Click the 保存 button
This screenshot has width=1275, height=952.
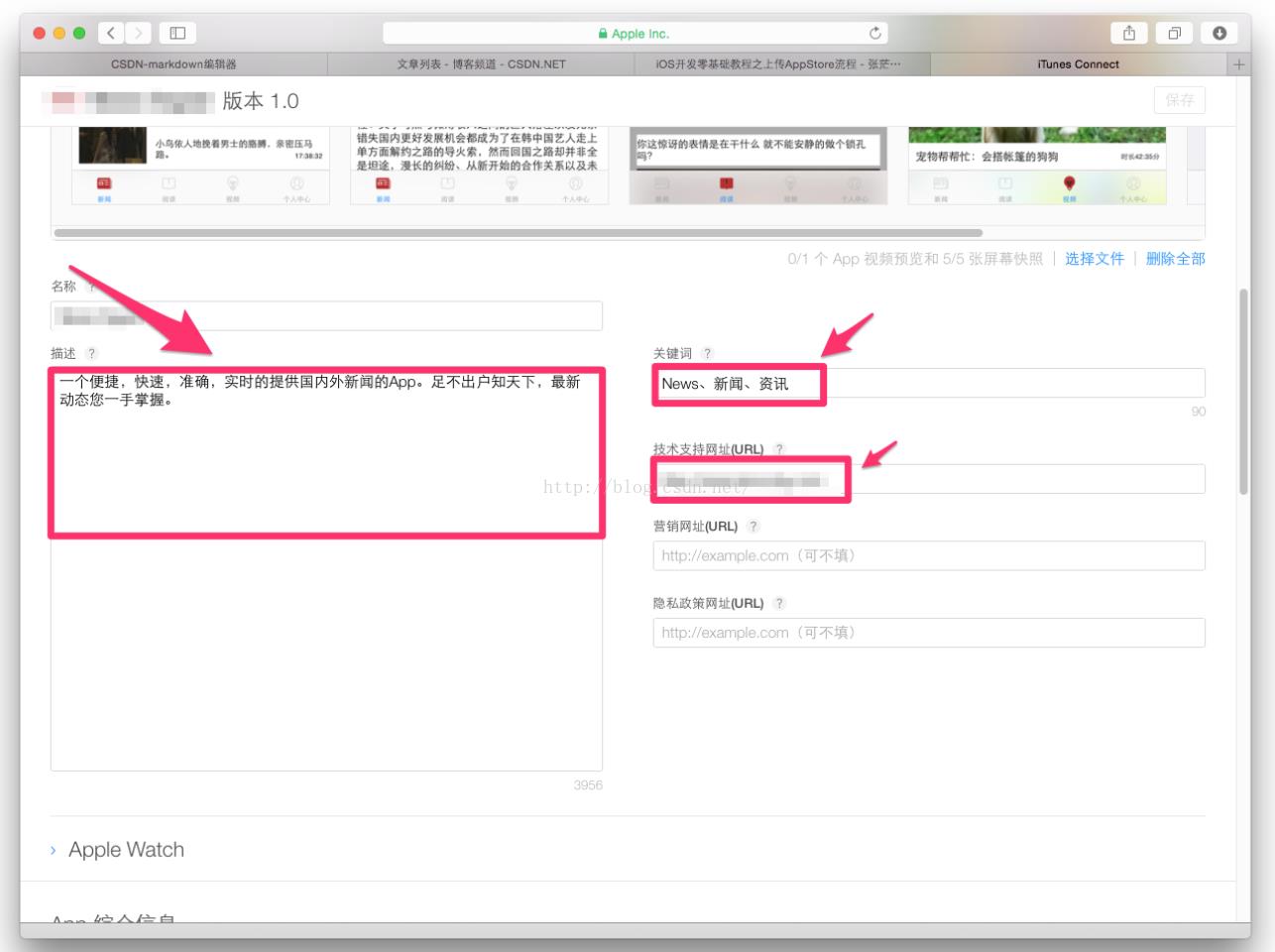1180,100
